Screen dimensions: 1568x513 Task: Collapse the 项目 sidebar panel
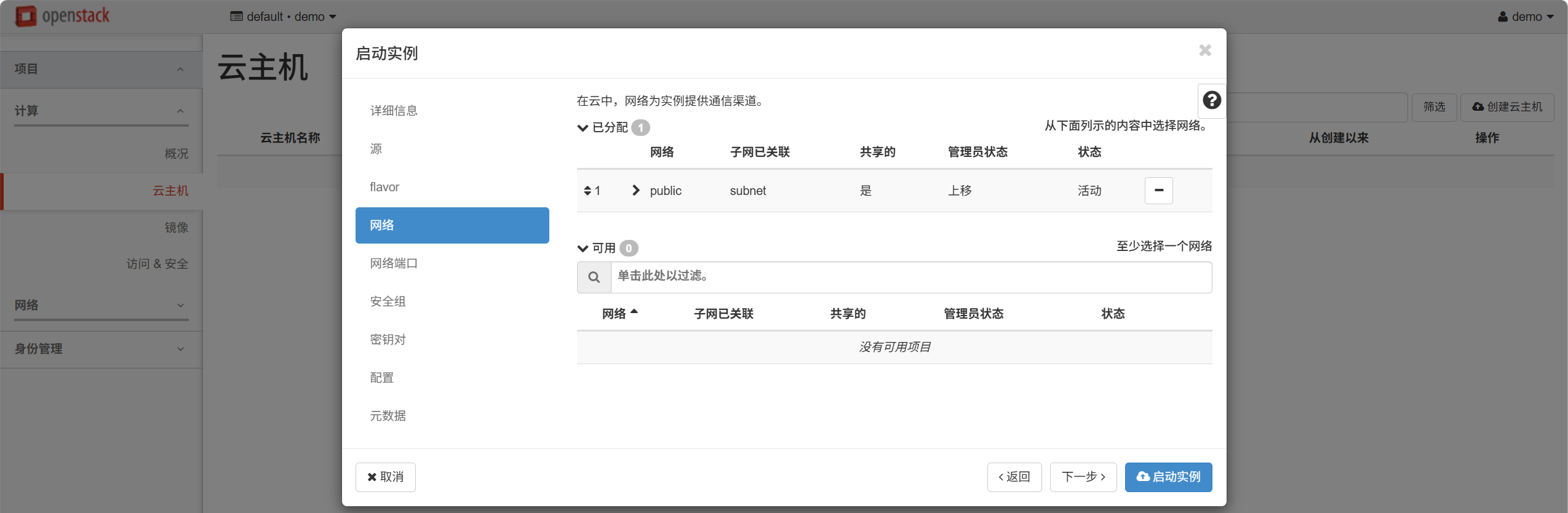click(101, 69)
